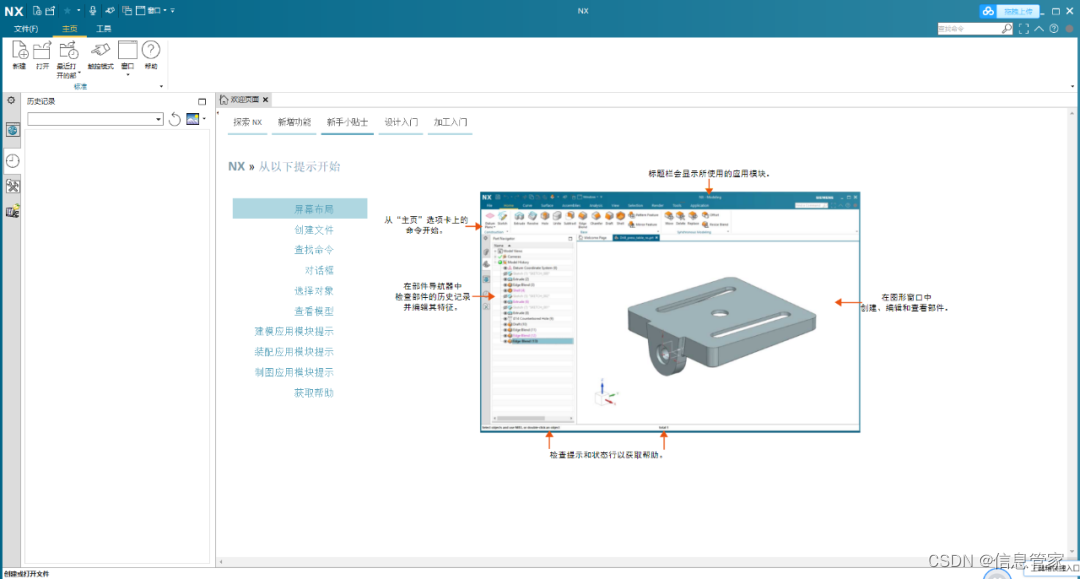
Task: Toggle the full screen bracket icon
Action: pos(1024,29)
